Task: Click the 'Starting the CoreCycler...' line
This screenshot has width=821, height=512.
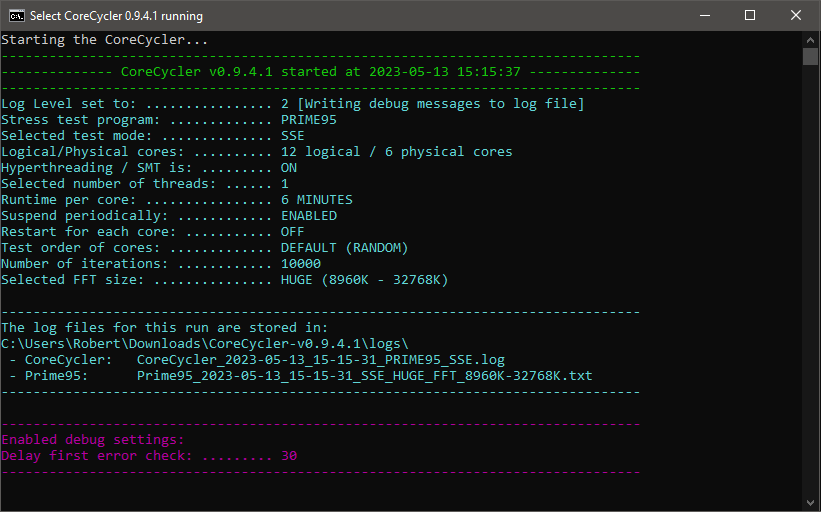Action: point(105,40)
